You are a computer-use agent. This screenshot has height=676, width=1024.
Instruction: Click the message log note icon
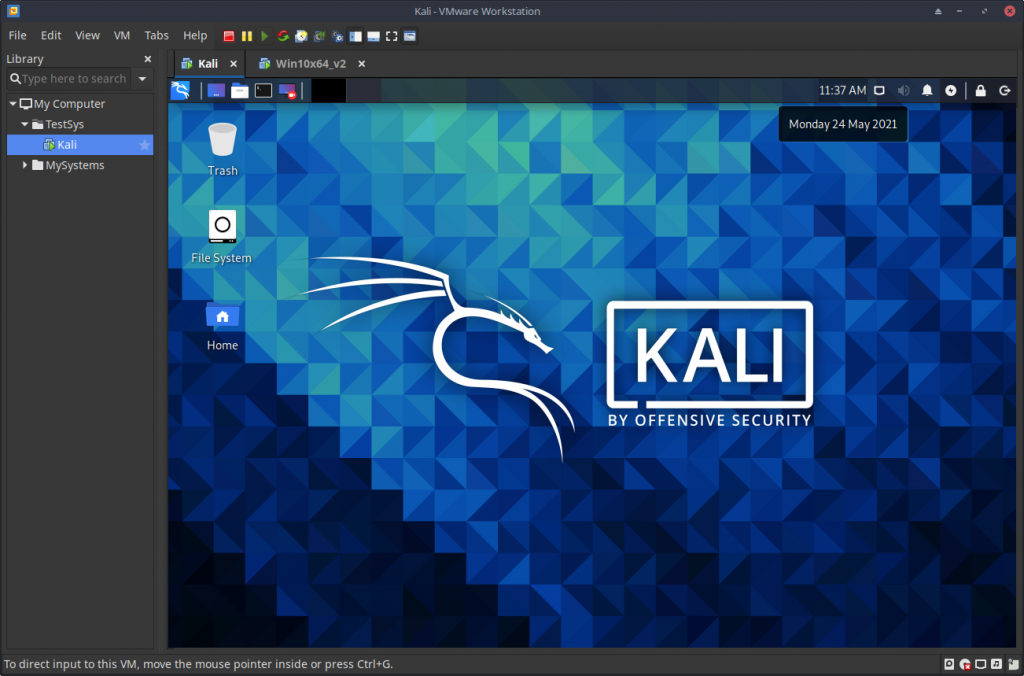click(x=1013, y=664)
